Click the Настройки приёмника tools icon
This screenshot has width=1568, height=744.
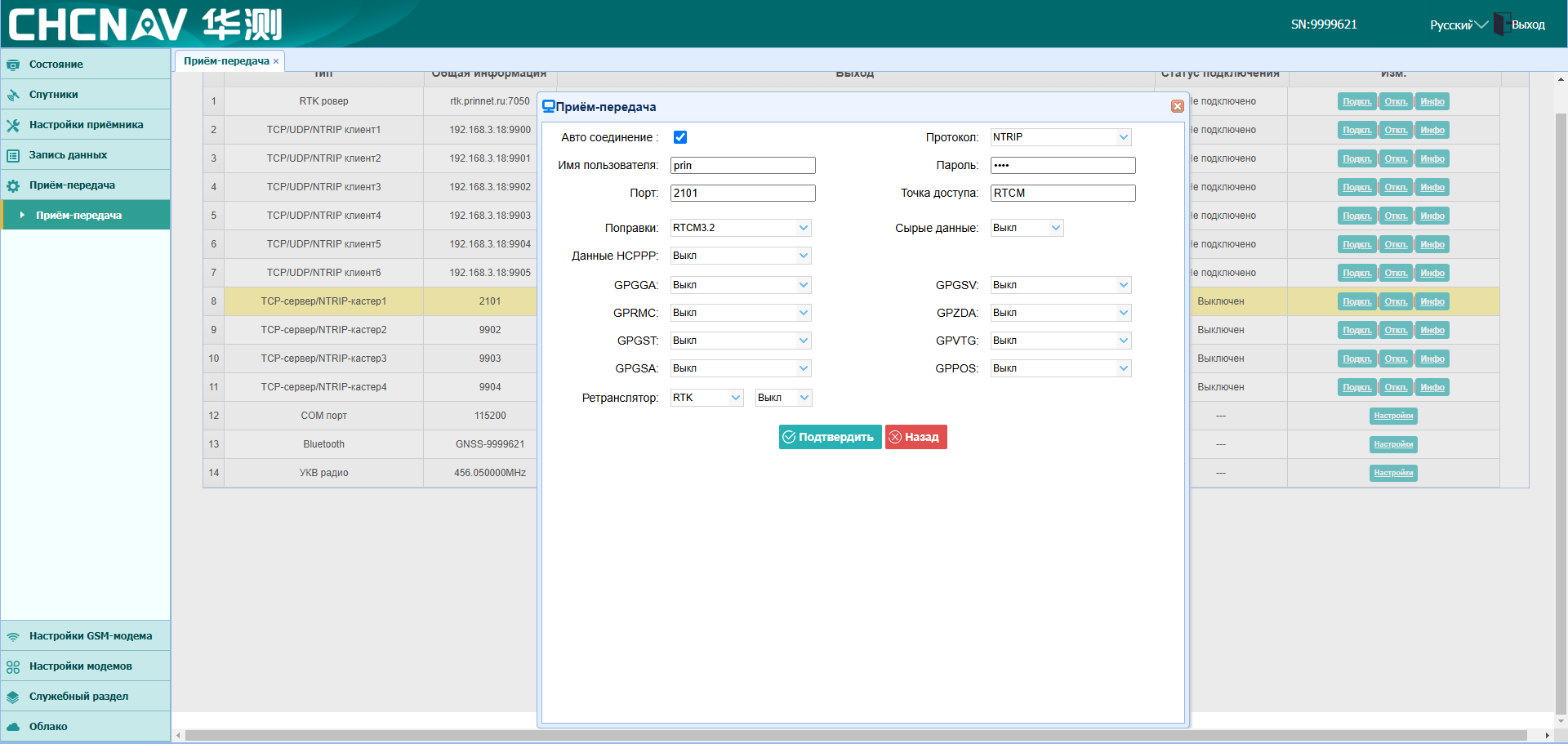[x=13, y=125]
